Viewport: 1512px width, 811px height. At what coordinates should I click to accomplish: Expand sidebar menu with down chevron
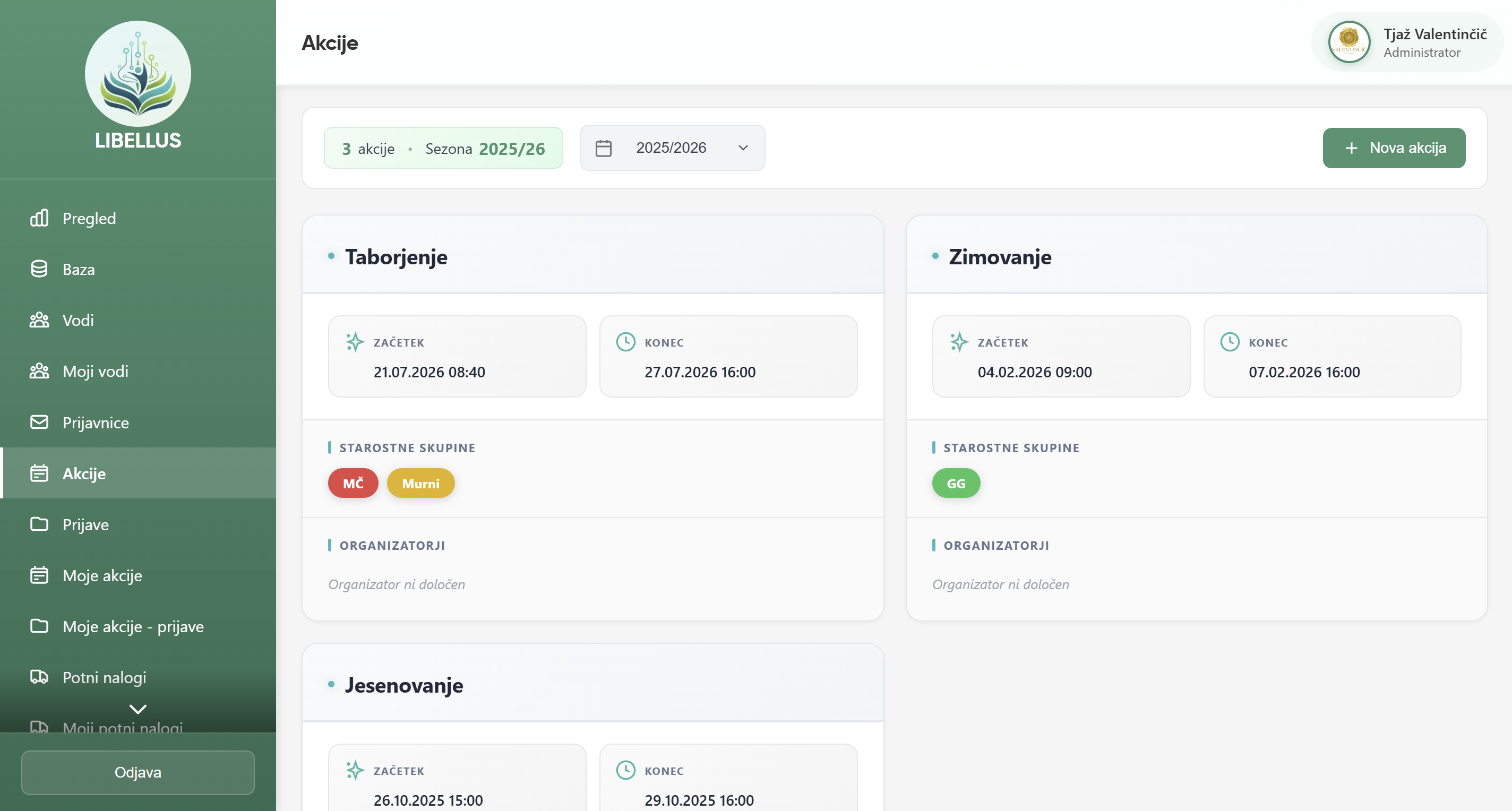[x=138, y=709]
